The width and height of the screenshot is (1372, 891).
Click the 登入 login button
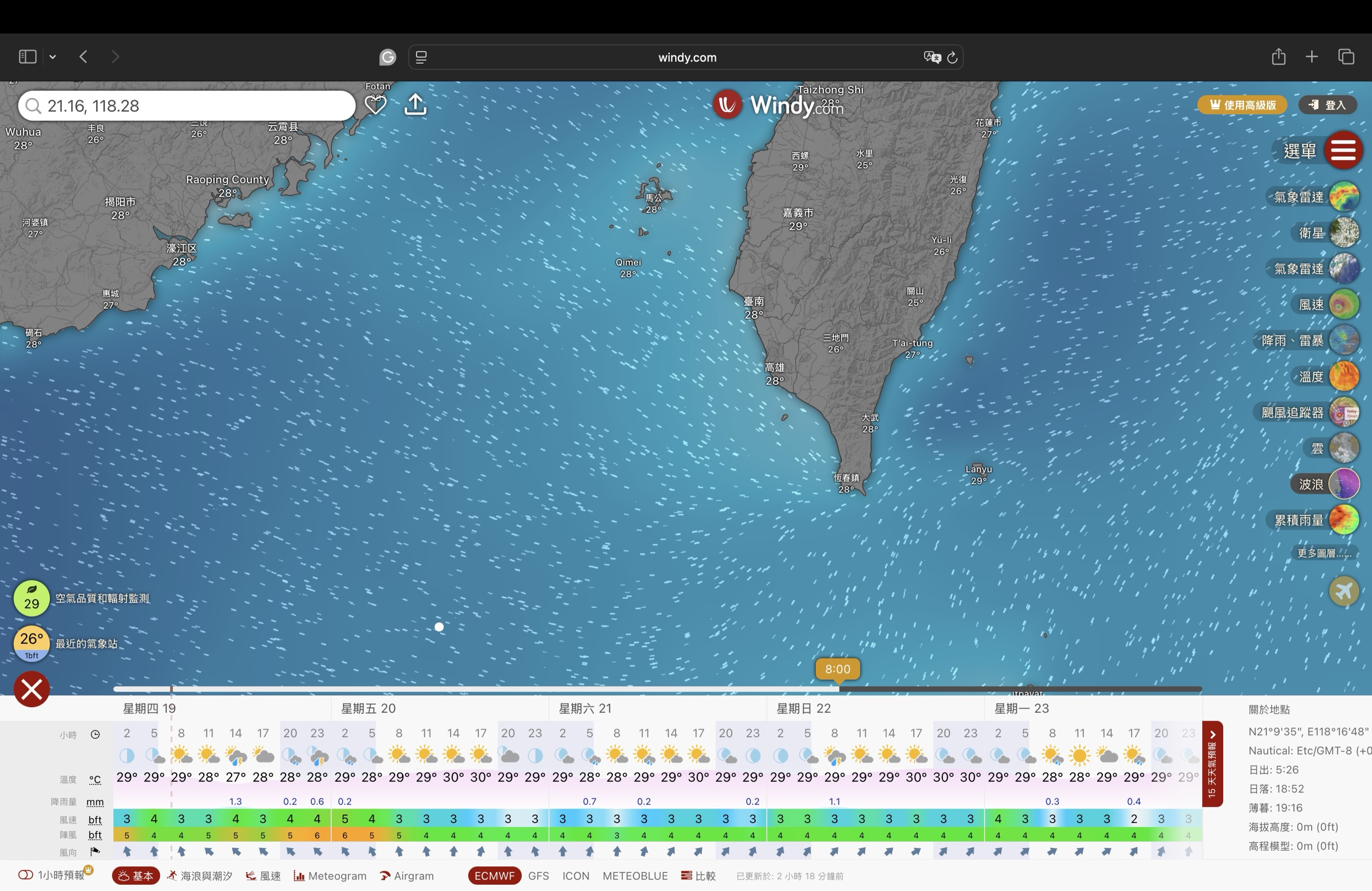(x=1327, y=105)
